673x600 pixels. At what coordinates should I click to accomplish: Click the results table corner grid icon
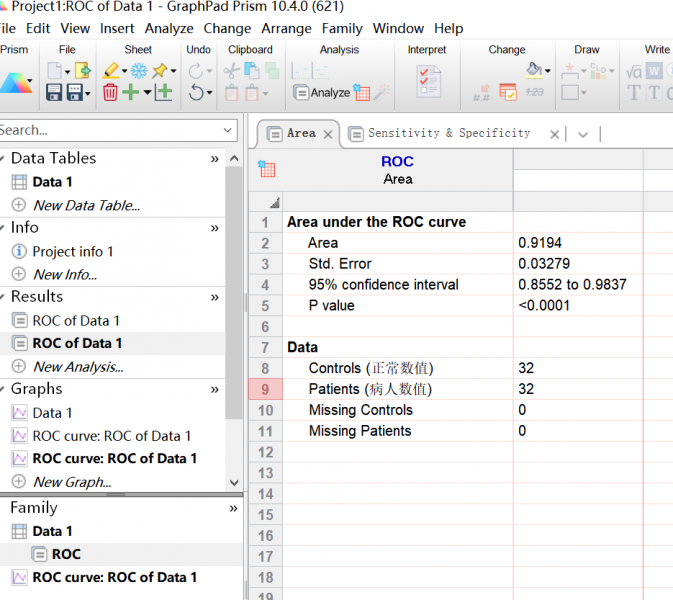(x=267, y=169)
